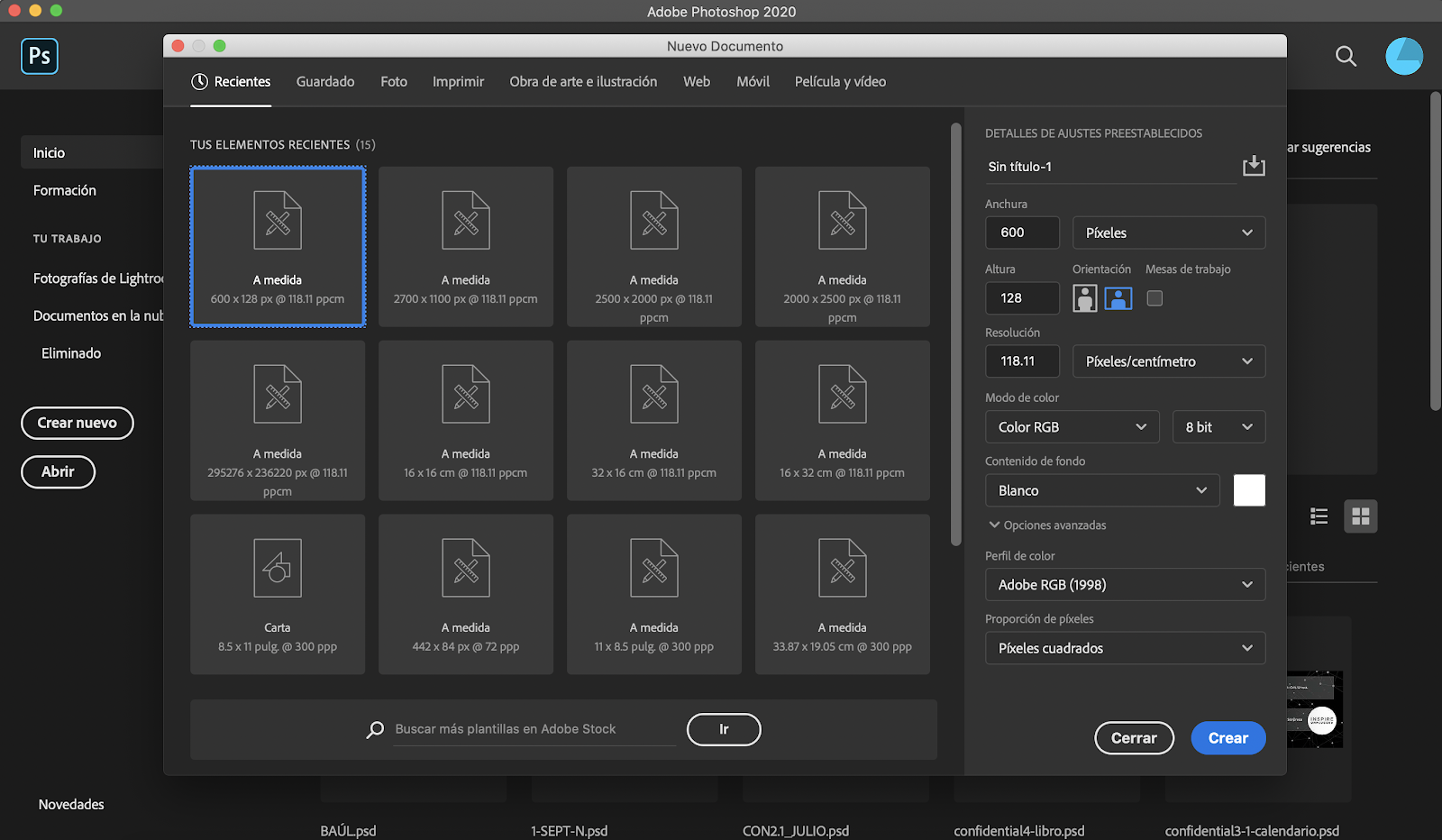1442x840 pixels.
Task: Click the recent presets scrollbar
Action: [x=956, y=334]
